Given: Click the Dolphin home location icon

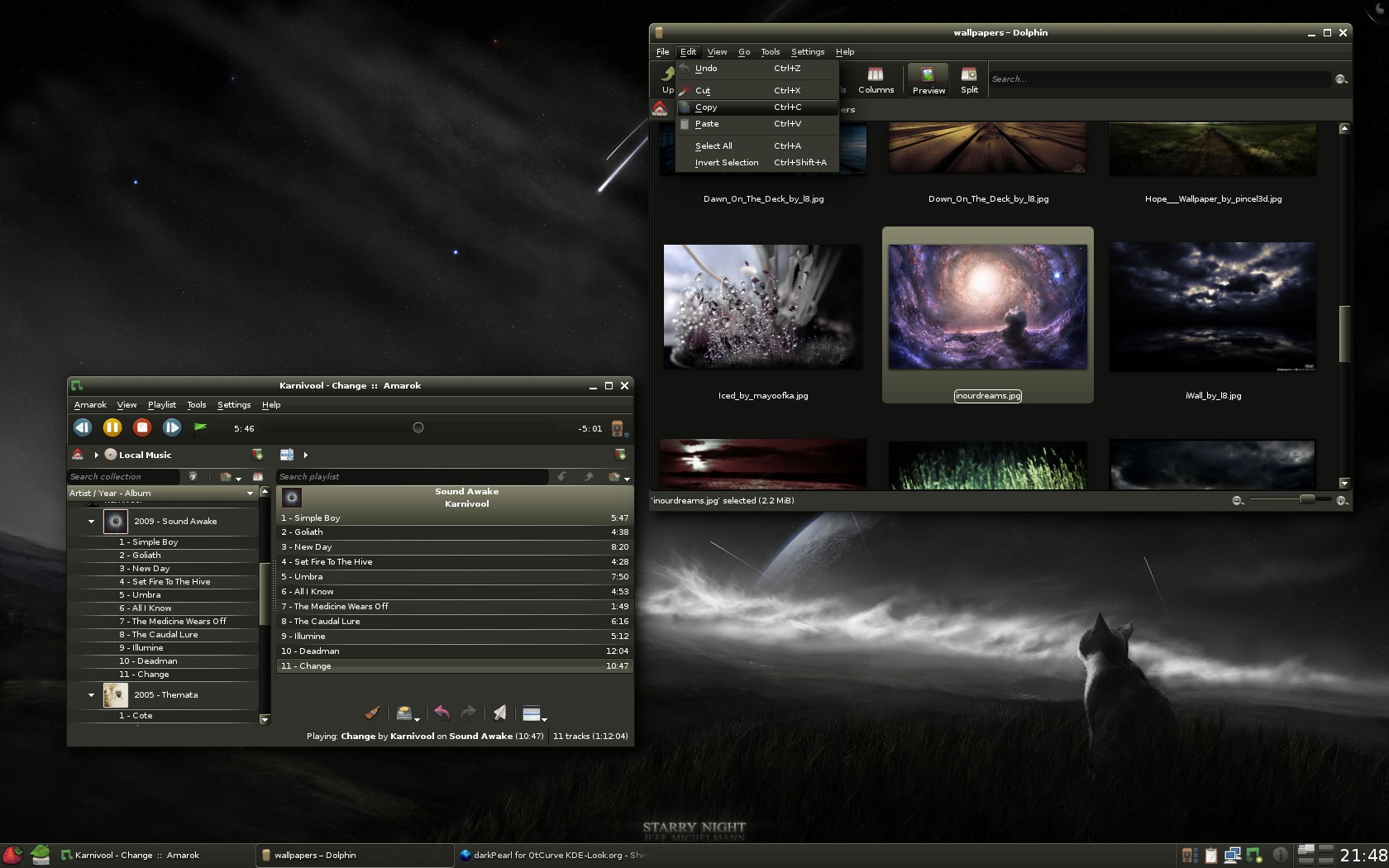Looking at the screenshot, I should point(660,109).
